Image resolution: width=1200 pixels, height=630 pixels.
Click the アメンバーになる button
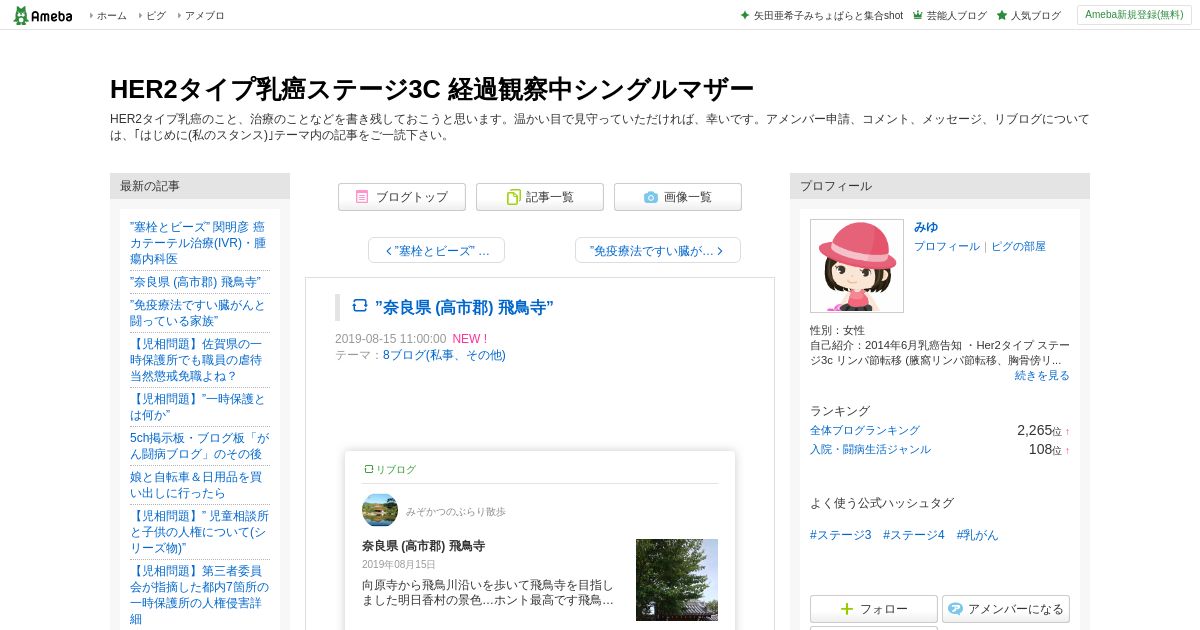1006,609
